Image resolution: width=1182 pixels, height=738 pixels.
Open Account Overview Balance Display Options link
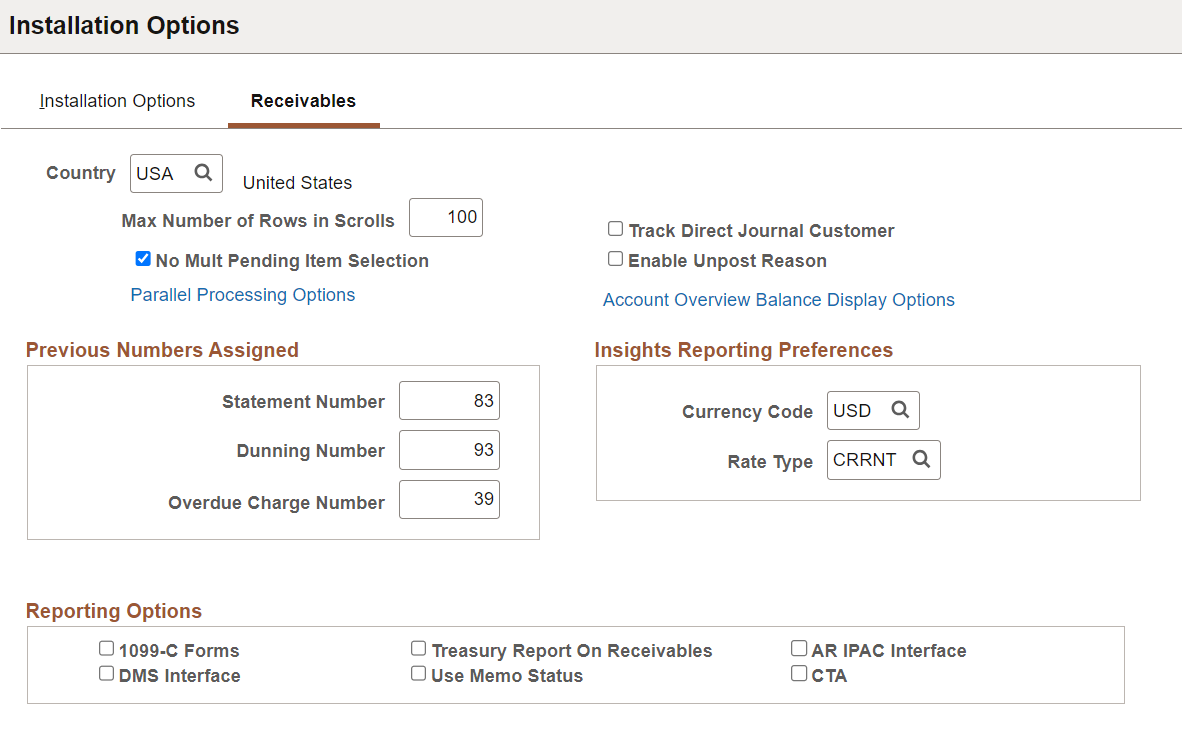[779, 300]
